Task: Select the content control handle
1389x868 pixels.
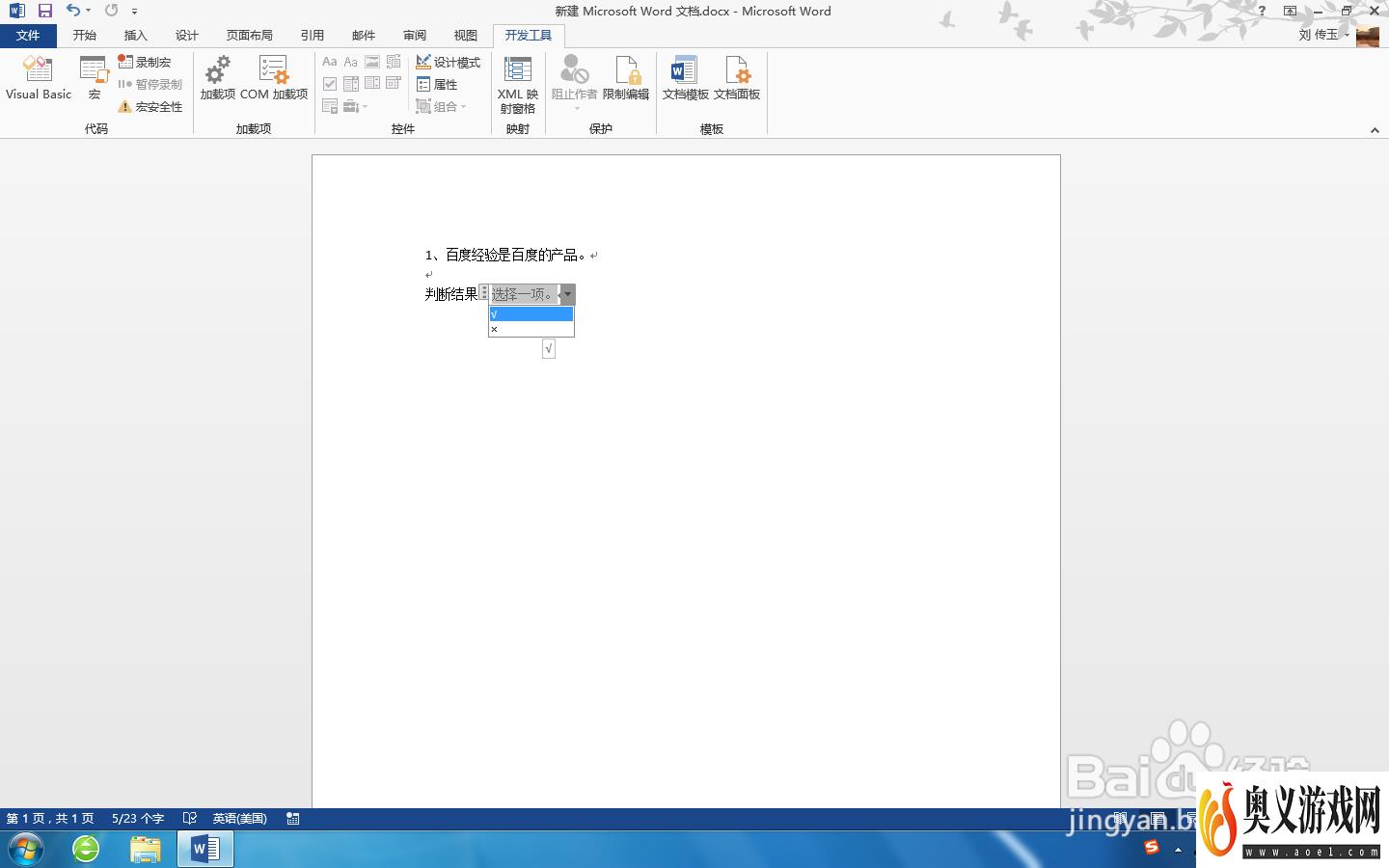Action: click(484, 292)
